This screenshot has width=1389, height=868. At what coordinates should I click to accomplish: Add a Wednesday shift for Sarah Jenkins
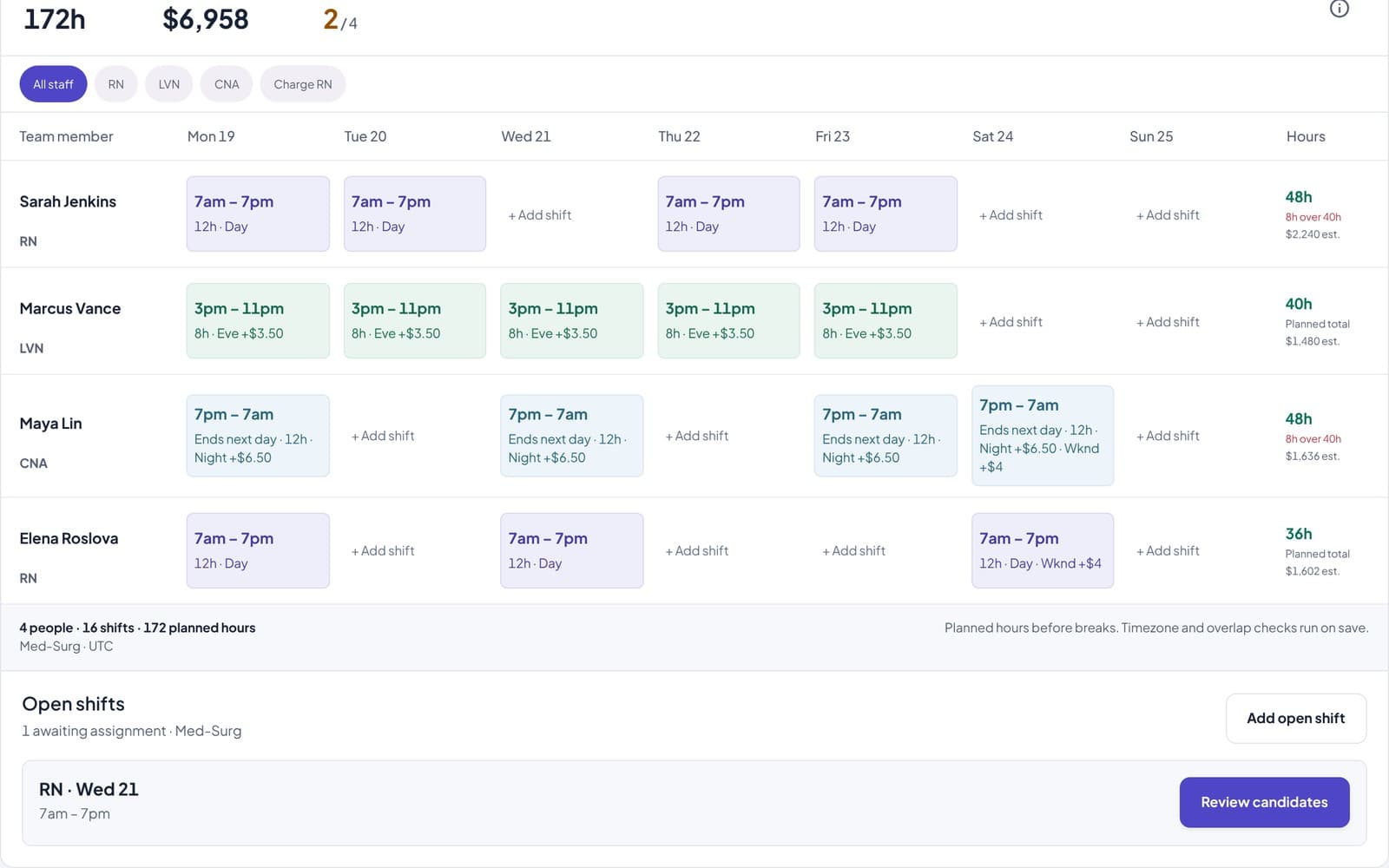tap(540, 214)
